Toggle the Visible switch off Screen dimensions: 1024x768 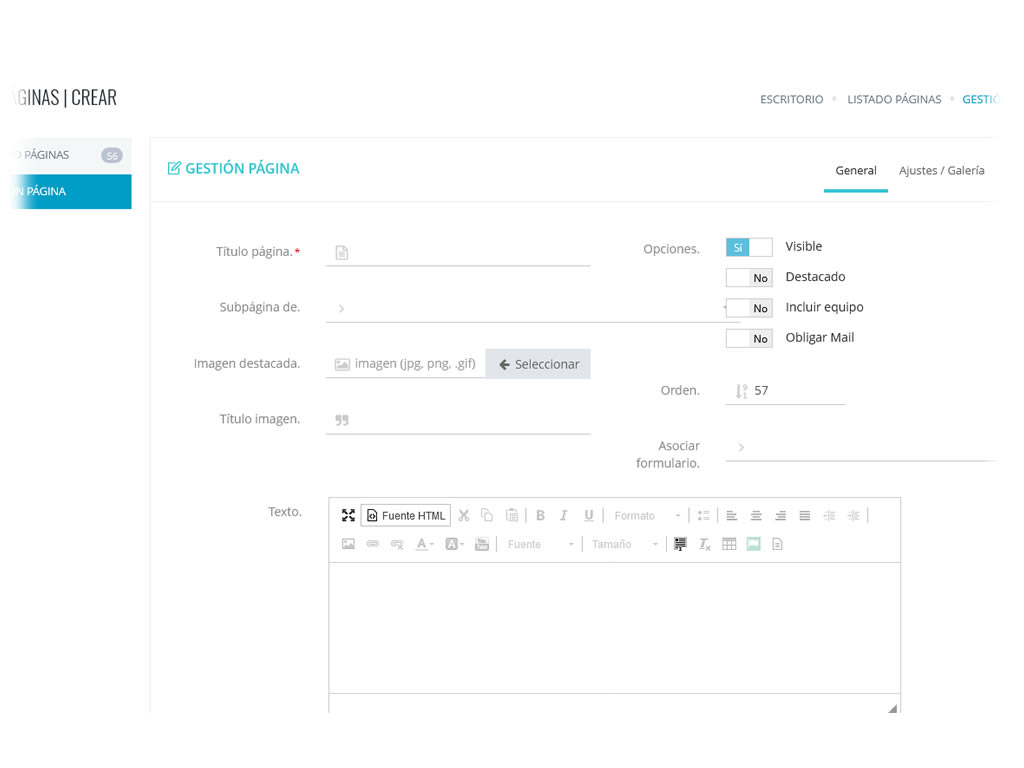point(749,247)
